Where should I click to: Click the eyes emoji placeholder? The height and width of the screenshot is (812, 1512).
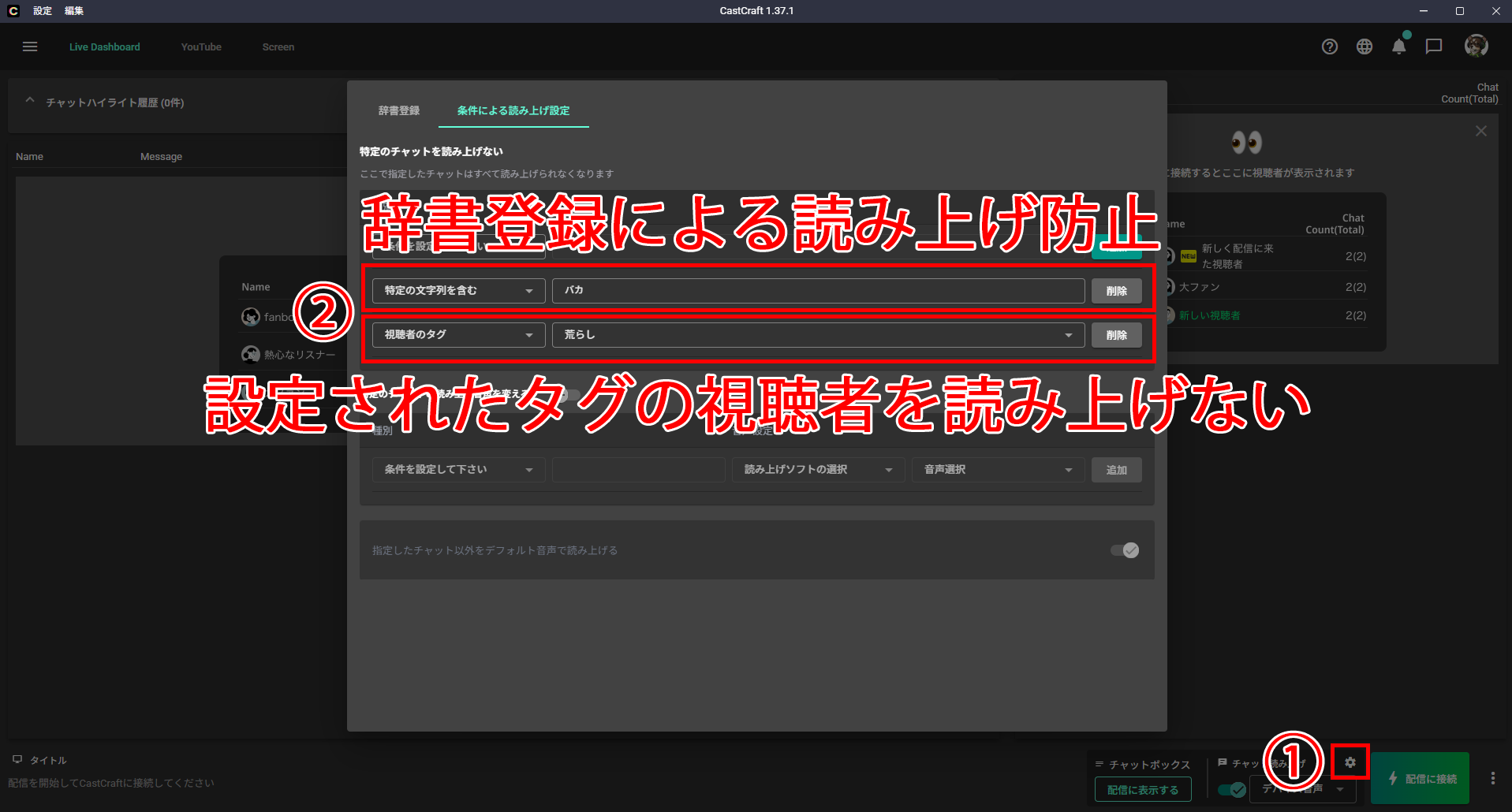click(x=1247, y=143)
